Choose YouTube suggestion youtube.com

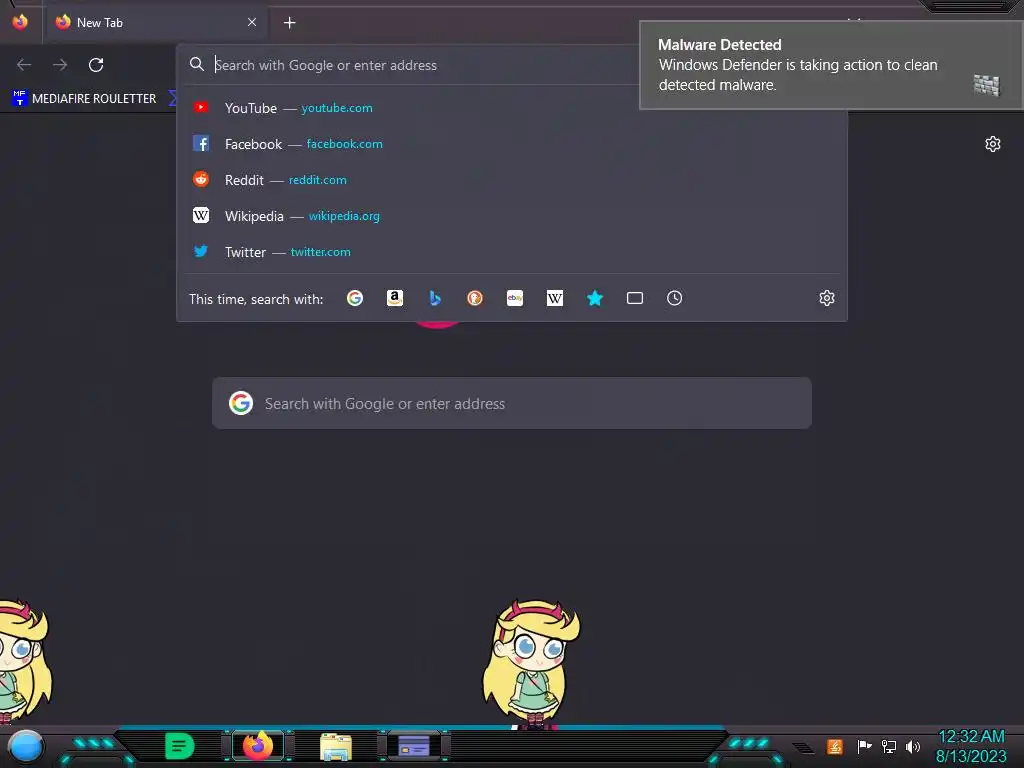pos(512,108)
